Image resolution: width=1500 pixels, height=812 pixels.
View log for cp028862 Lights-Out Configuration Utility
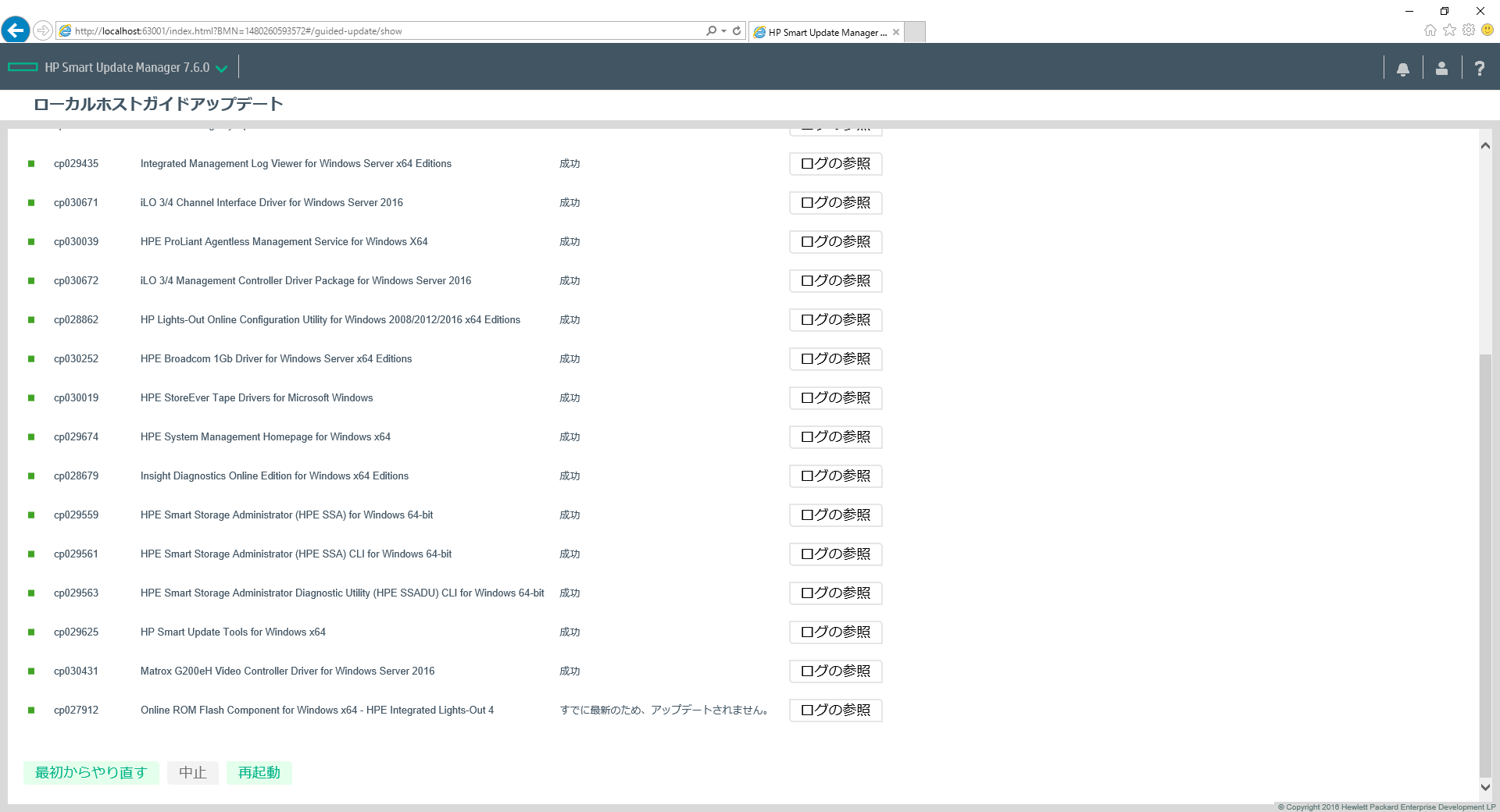[835, 320]
